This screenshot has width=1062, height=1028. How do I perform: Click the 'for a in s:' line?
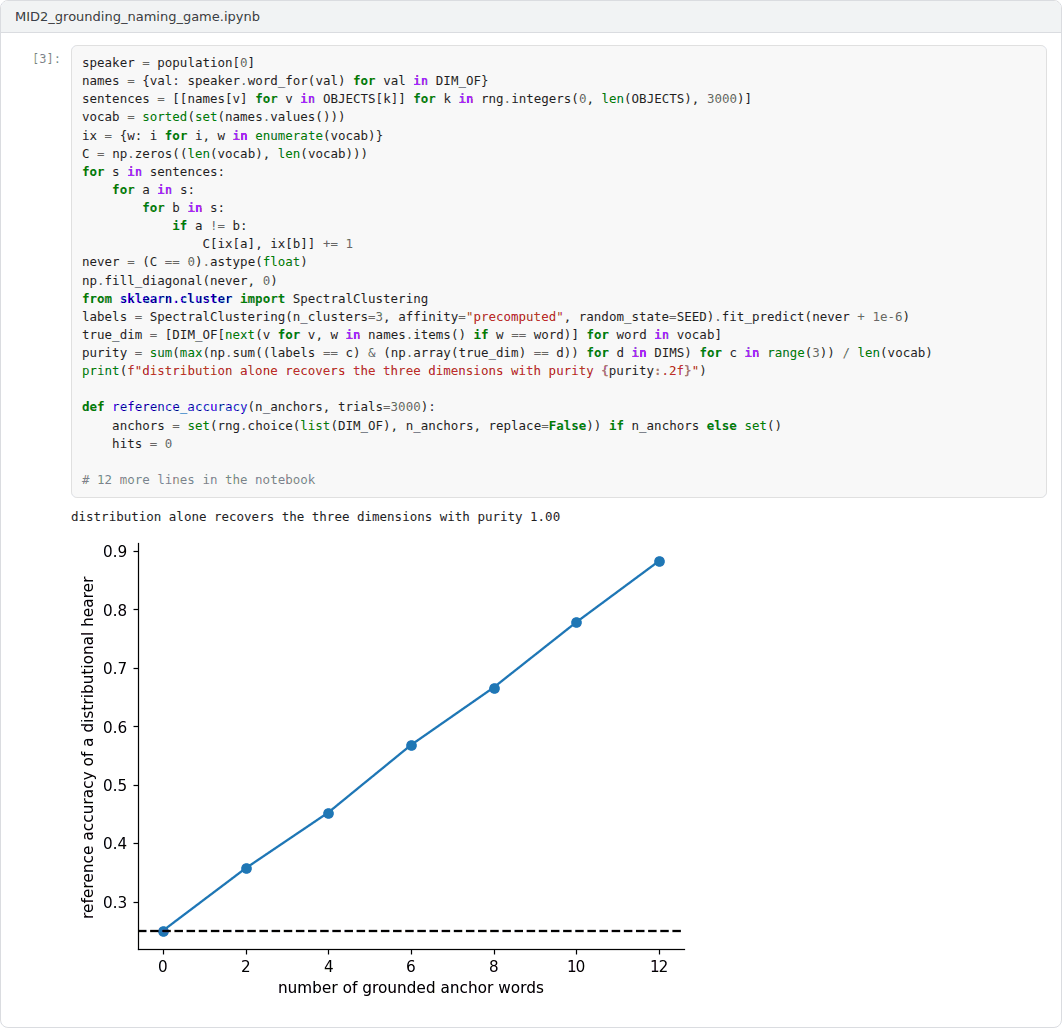[153, 190]
